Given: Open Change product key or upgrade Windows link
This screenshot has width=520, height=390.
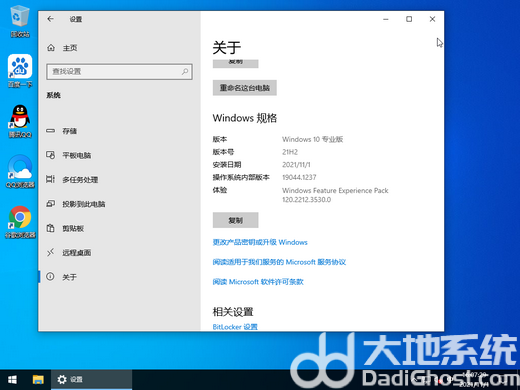Looking at the screenshot, I should tap(260, 242).
